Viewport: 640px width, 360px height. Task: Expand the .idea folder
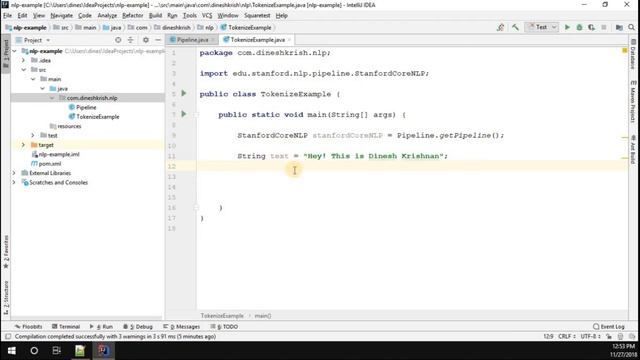23,60
